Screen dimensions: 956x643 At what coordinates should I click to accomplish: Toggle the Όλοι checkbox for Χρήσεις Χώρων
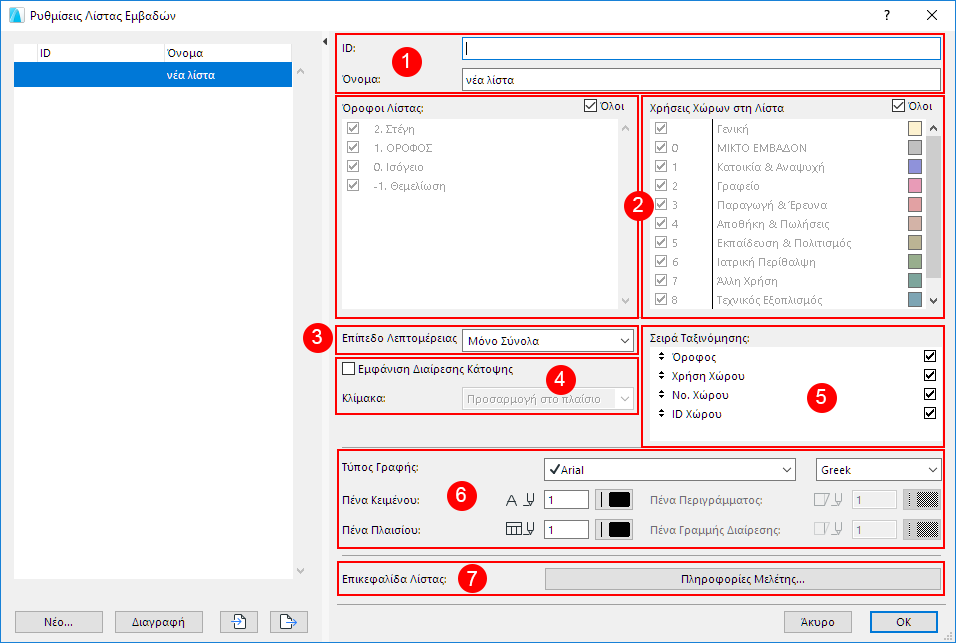pos(898,105)
